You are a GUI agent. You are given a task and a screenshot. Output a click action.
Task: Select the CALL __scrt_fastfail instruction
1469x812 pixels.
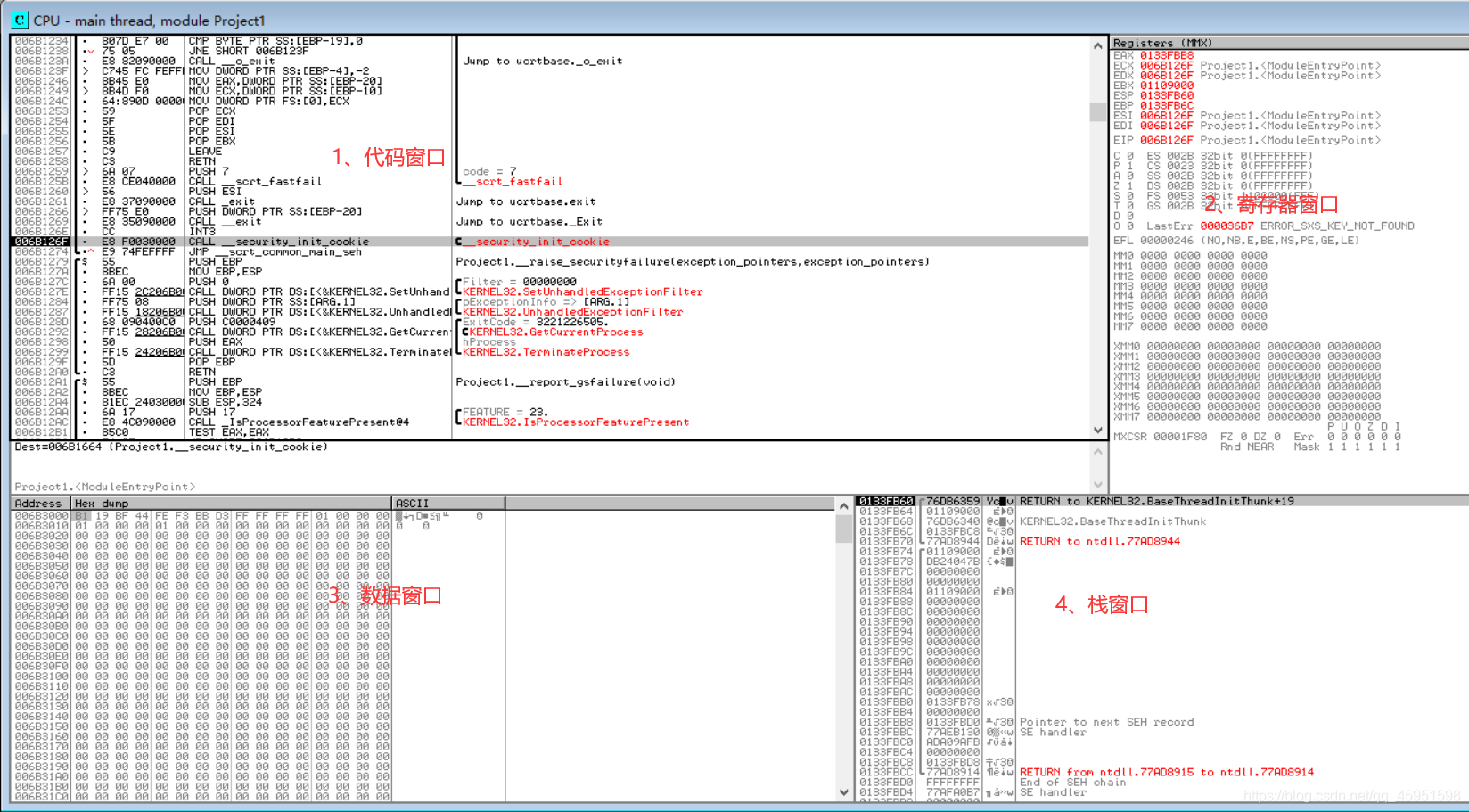tap(255, 181)
